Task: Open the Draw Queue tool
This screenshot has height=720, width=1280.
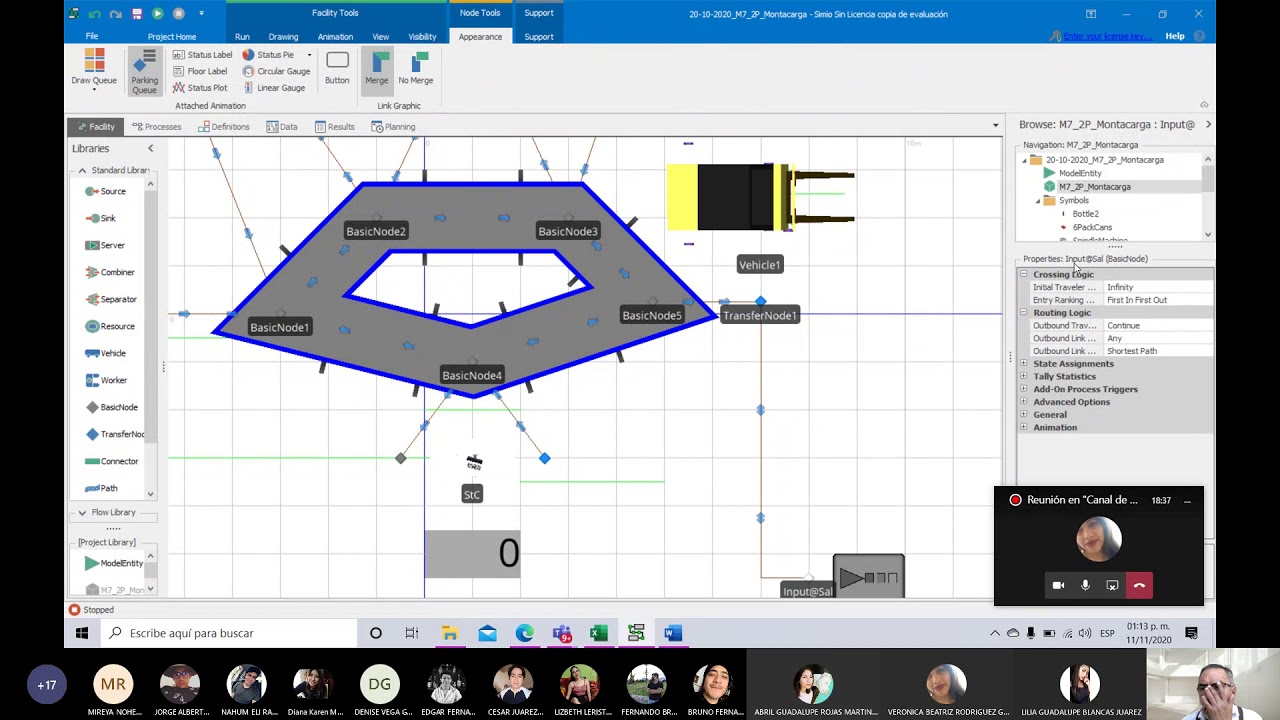Action: click(x=94, y=70)
